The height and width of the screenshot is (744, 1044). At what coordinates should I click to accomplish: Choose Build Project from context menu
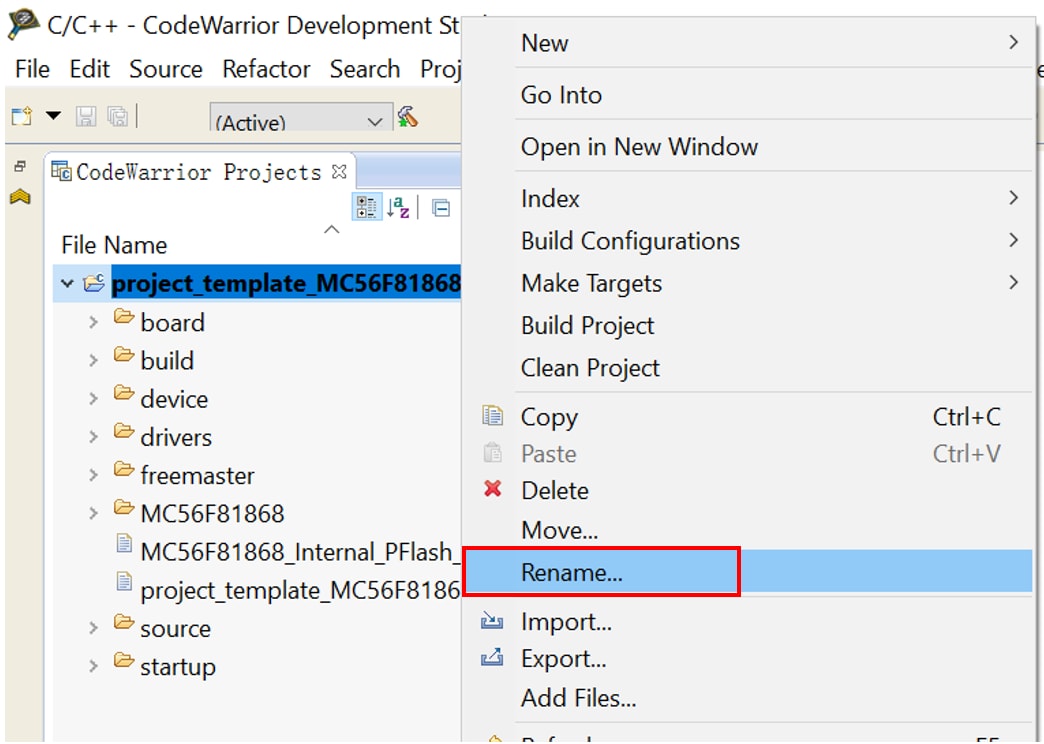point(587,326)
